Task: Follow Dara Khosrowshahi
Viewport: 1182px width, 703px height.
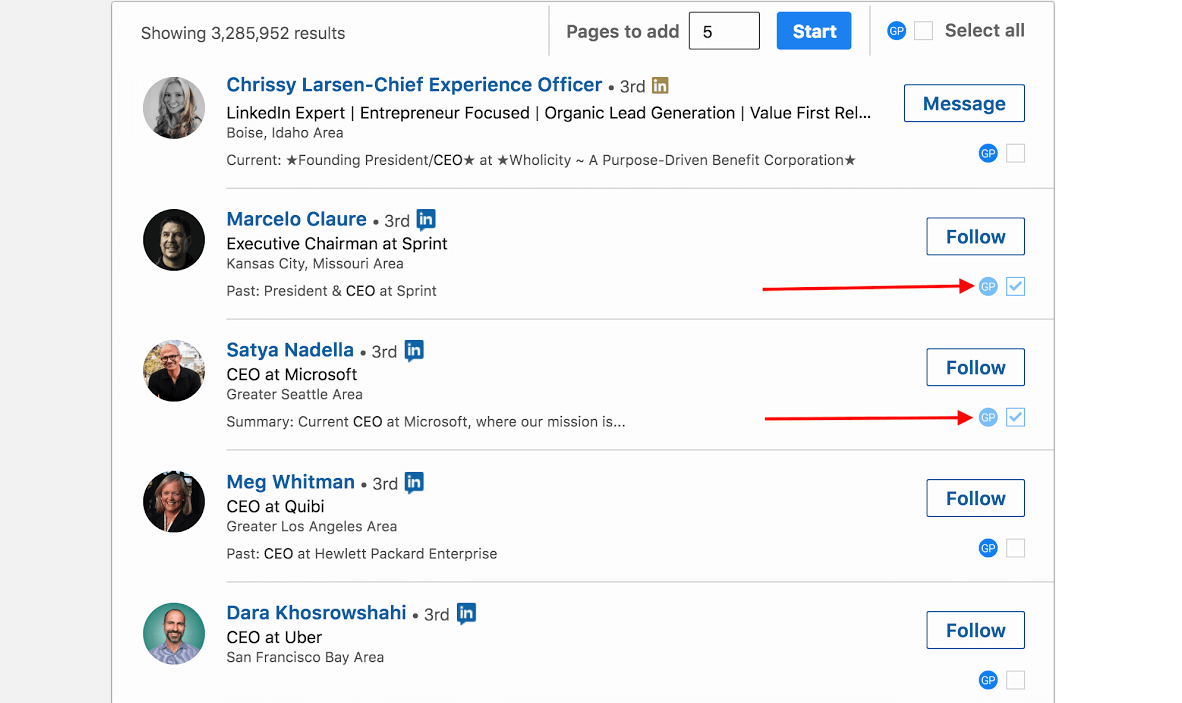Action: (975, 630)
